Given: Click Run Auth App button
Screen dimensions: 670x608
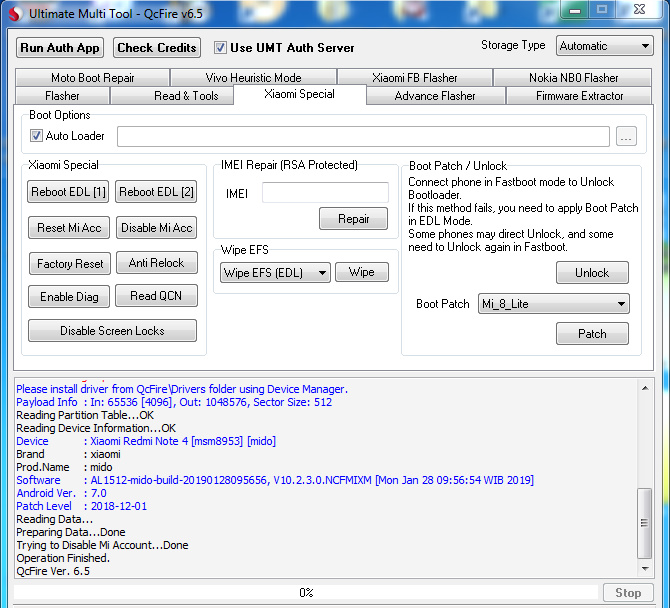Looking at the screenshot, I should click(x=60, y=47).
